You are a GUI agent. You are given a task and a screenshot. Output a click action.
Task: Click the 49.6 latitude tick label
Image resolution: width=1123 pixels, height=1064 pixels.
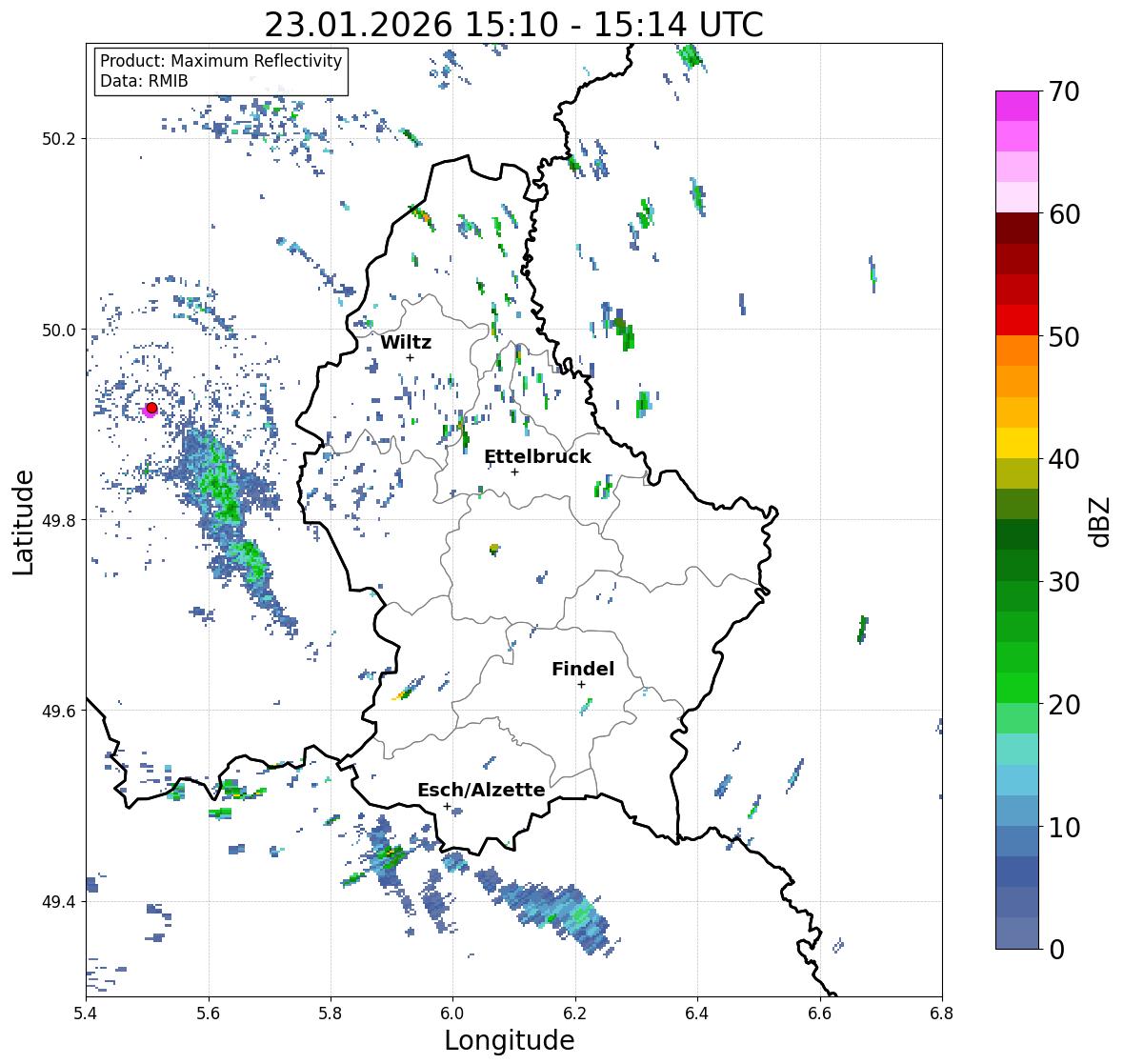[59, 711]
